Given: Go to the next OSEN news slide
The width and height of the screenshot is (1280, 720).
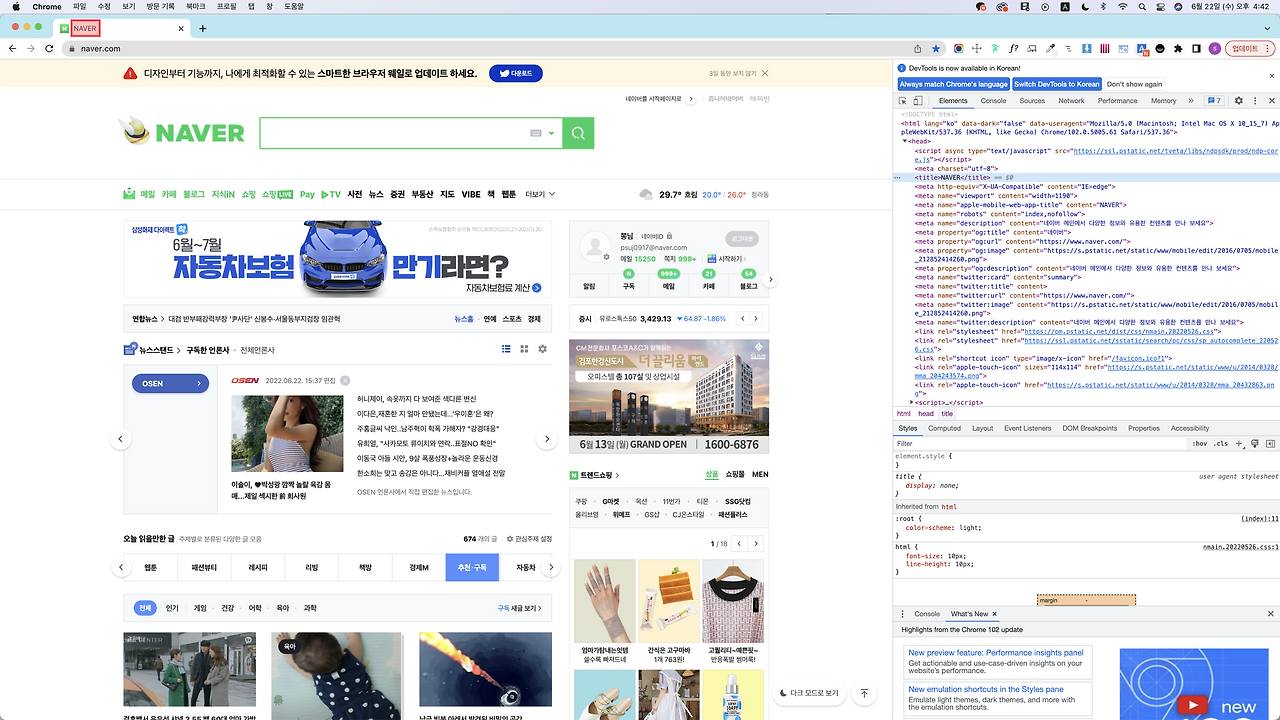Looking at the screenshot, I should (547, 439).
